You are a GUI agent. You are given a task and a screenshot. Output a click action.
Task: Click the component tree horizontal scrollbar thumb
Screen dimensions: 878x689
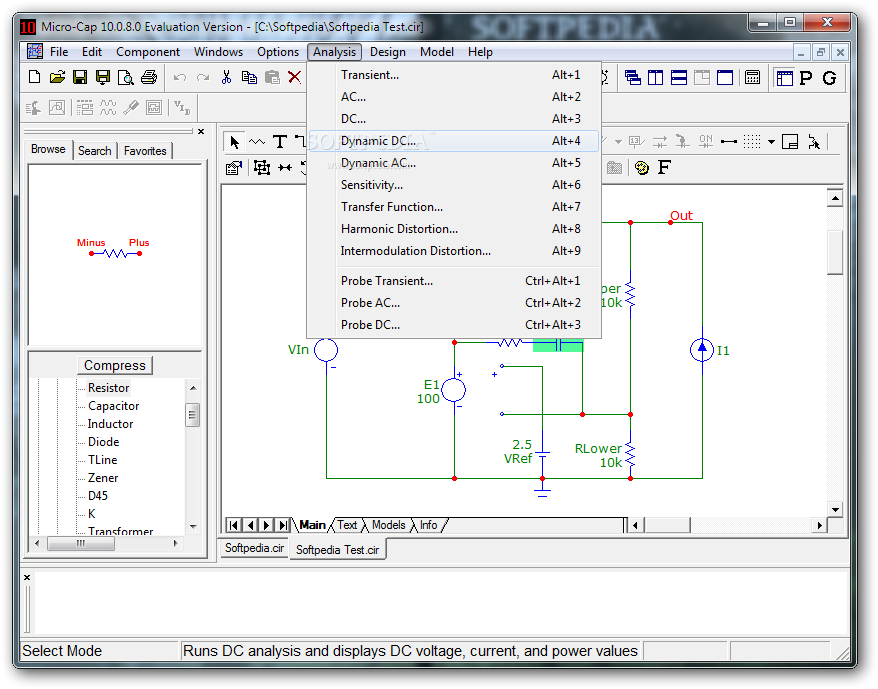tap(81, 543)
